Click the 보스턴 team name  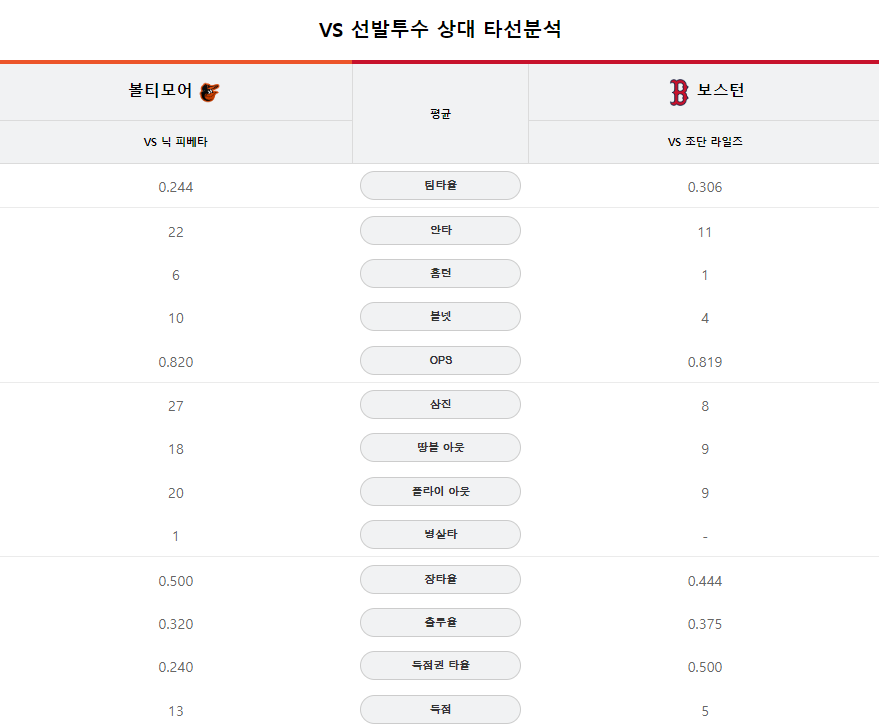click(720, 90)
